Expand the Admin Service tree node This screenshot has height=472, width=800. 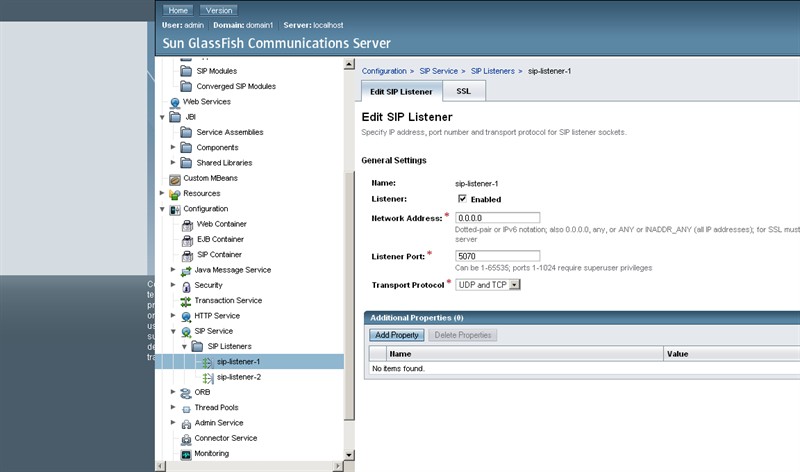(173, 423)
